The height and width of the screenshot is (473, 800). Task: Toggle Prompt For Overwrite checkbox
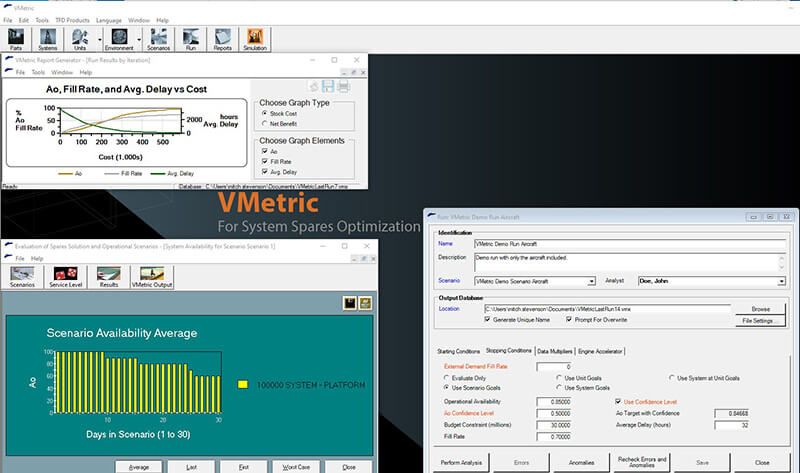pyautogui.click(x=569, y=319)
